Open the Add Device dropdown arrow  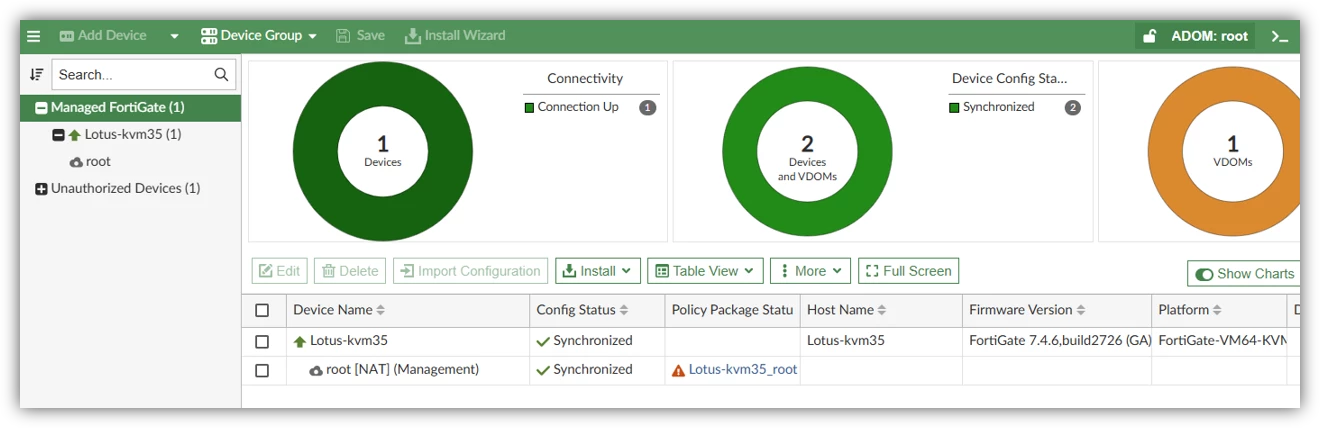pos(174,36)
